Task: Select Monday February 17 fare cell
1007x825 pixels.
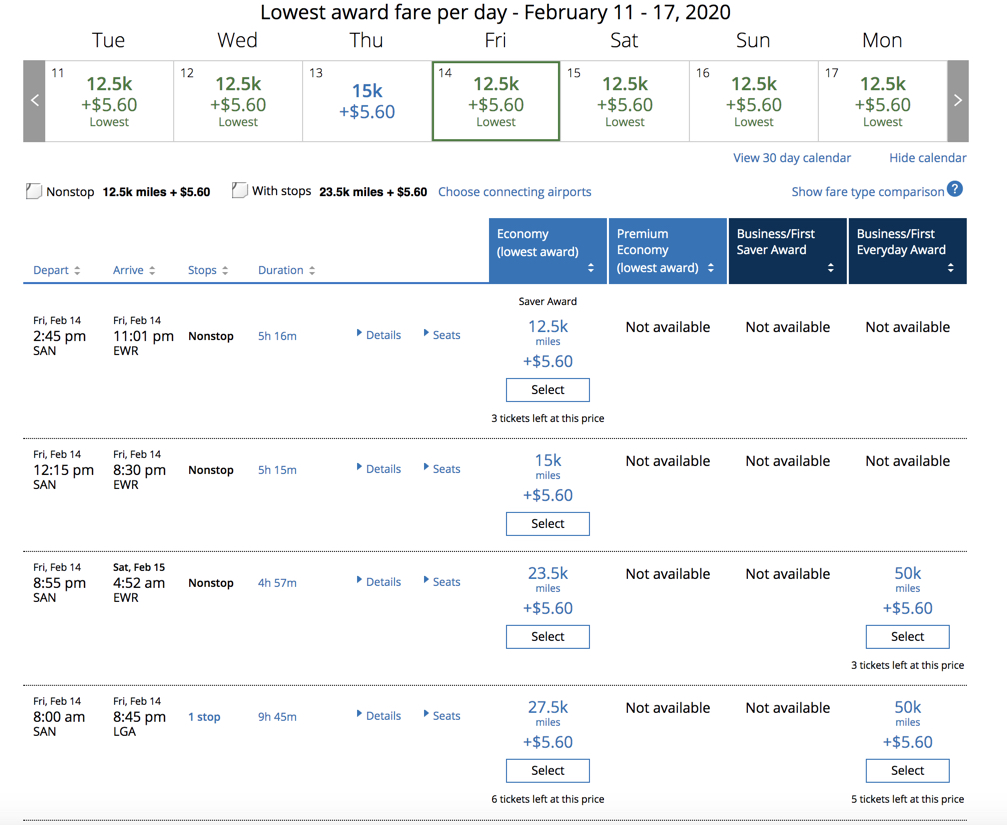Action: pos(881,100)
